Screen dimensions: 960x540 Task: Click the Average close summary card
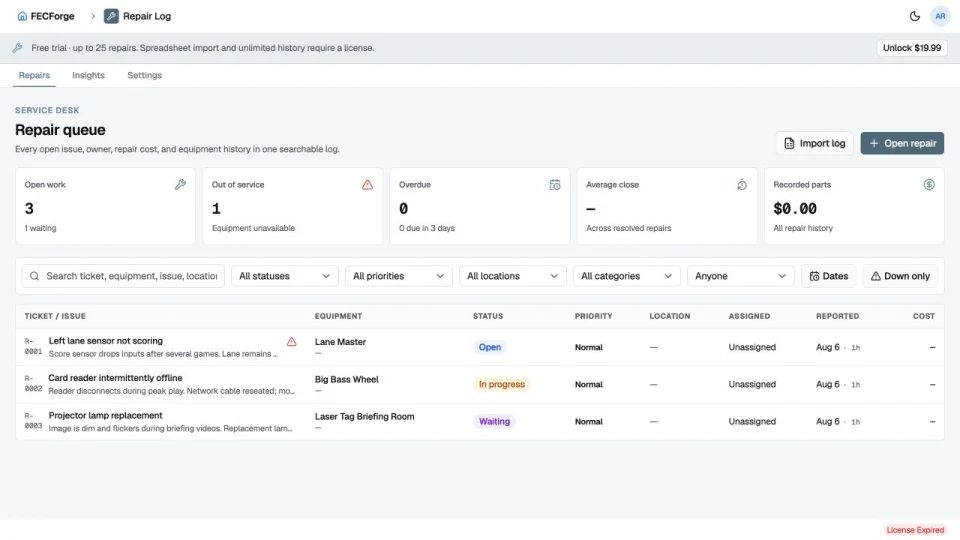(667, 206)
